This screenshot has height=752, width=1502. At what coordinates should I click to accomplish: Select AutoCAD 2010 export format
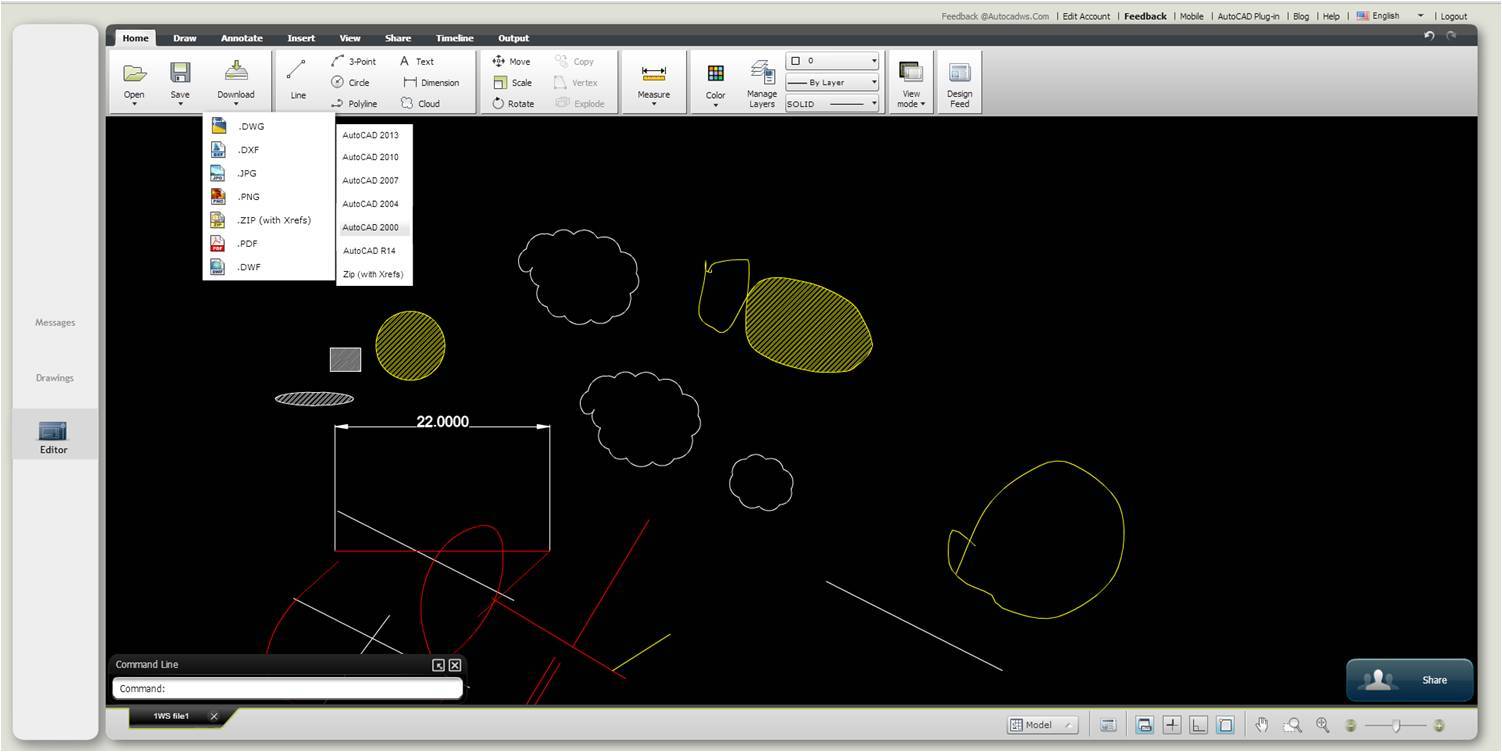point(371,157)
